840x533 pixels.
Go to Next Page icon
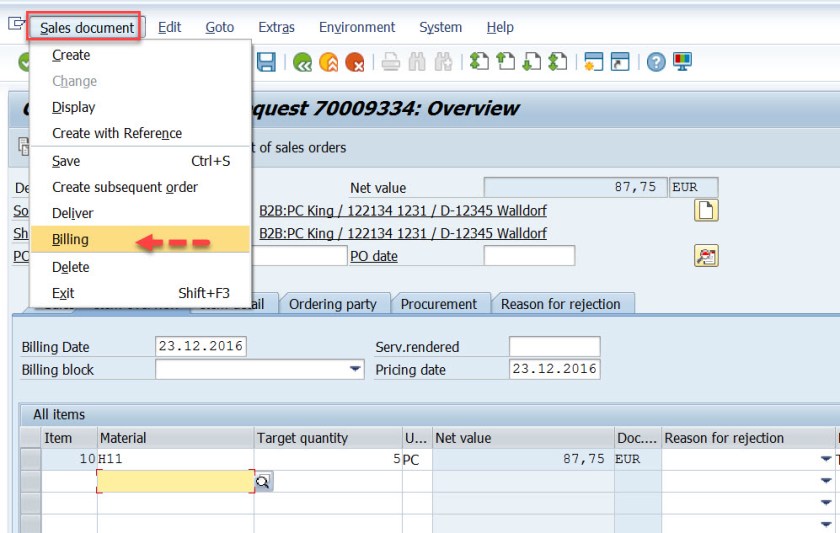pyautogui.click(x=531, y=62)
